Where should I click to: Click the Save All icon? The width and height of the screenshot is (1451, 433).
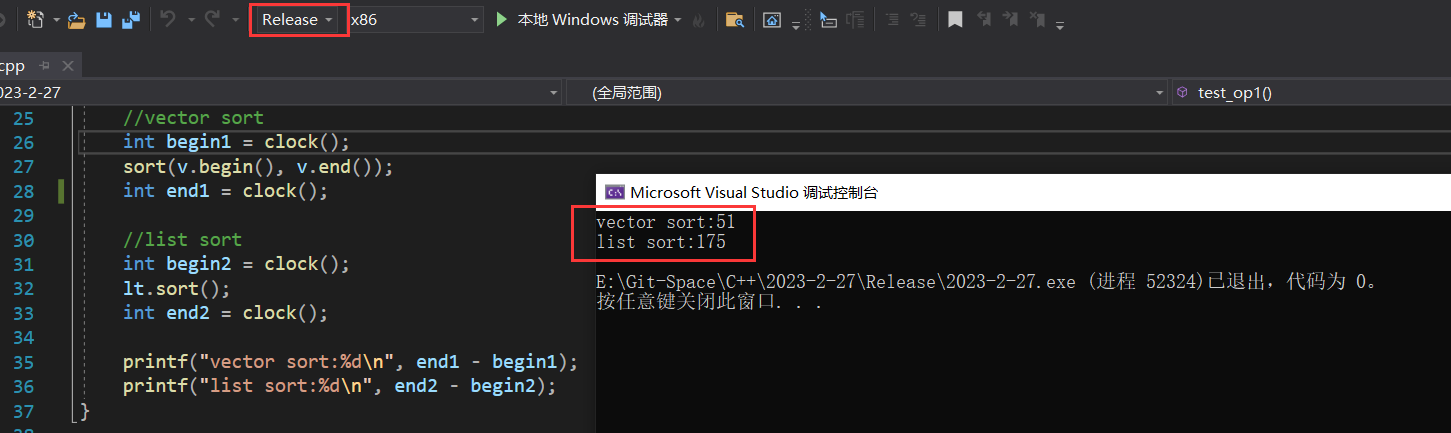click(131, 20)
